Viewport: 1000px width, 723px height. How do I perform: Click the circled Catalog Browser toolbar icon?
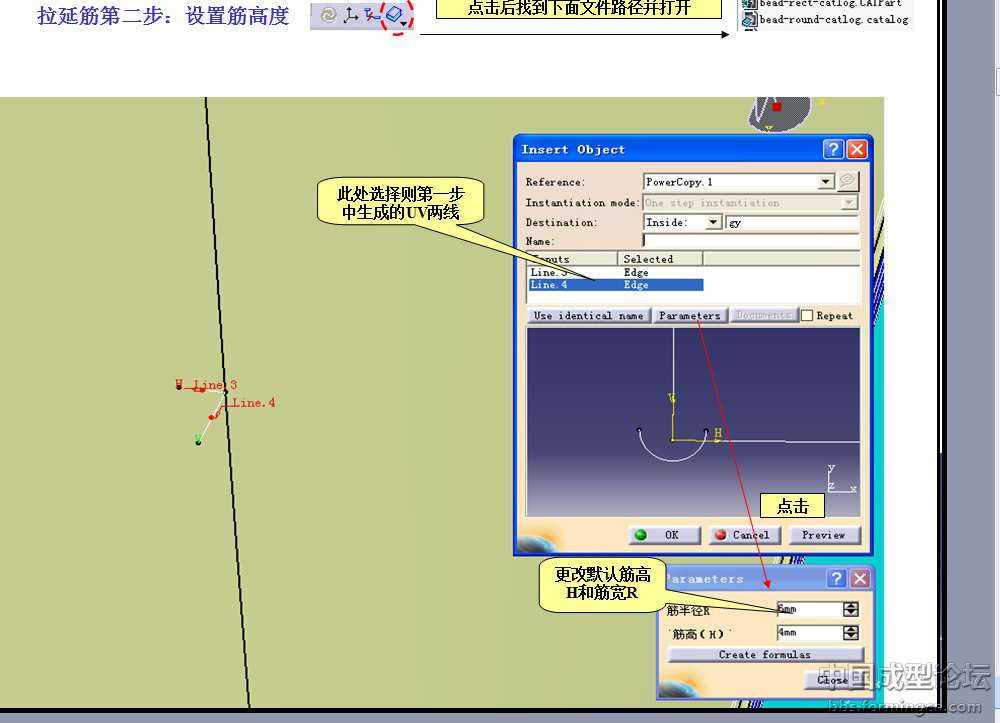[396, 15]
